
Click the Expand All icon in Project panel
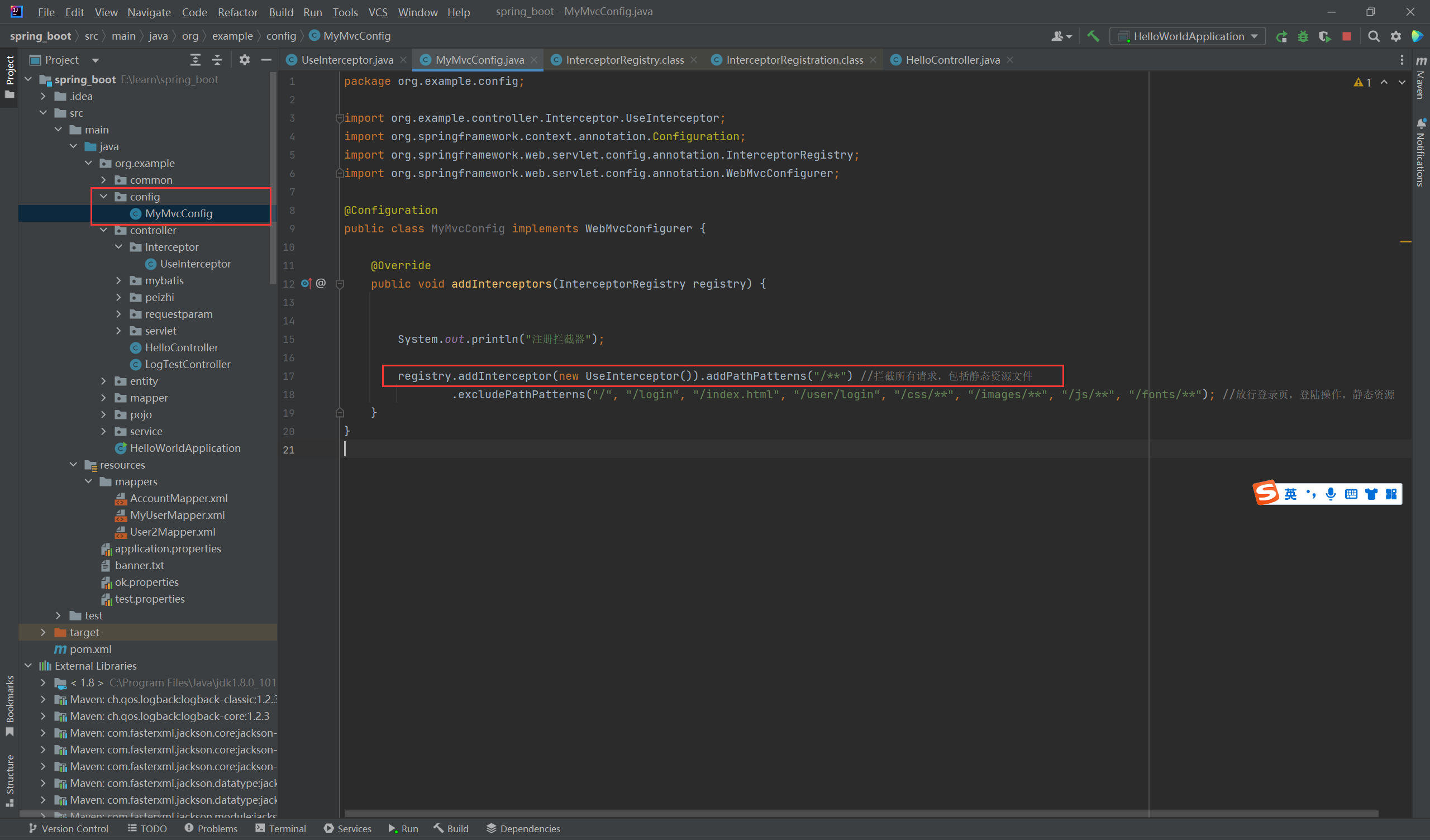tap(195, 60)
